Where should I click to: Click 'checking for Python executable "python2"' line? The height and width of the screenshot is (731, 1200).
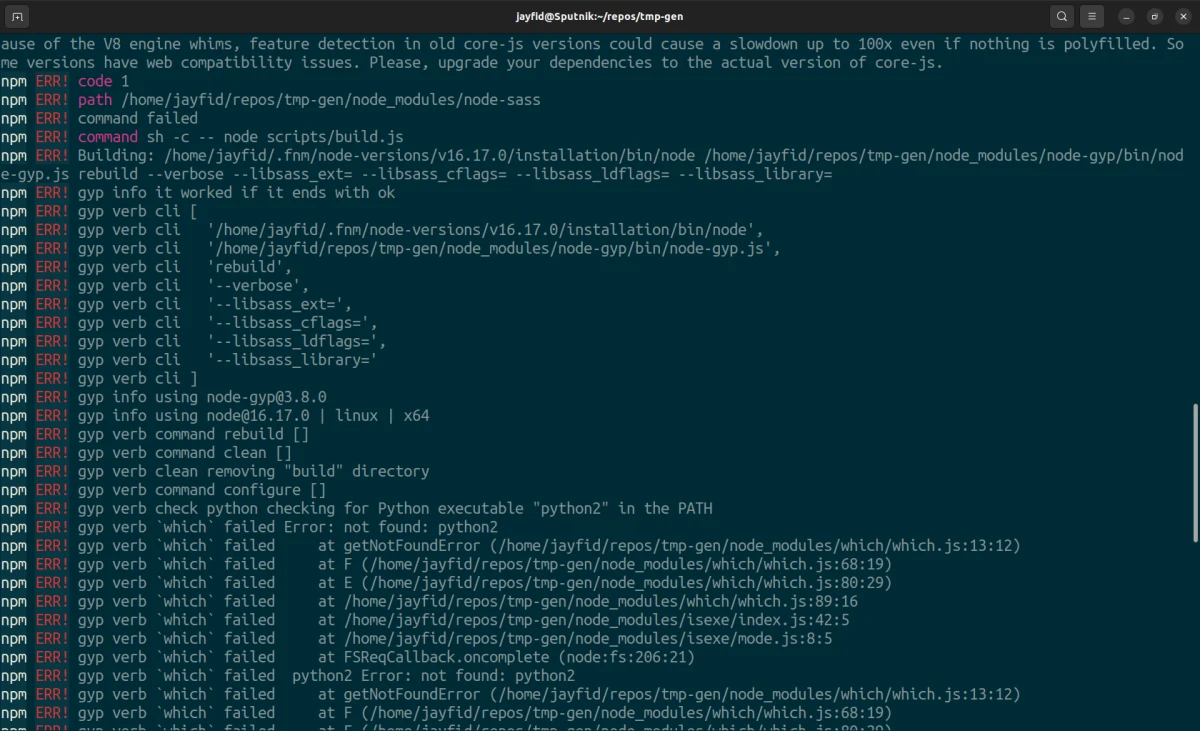tap(356, 508)
